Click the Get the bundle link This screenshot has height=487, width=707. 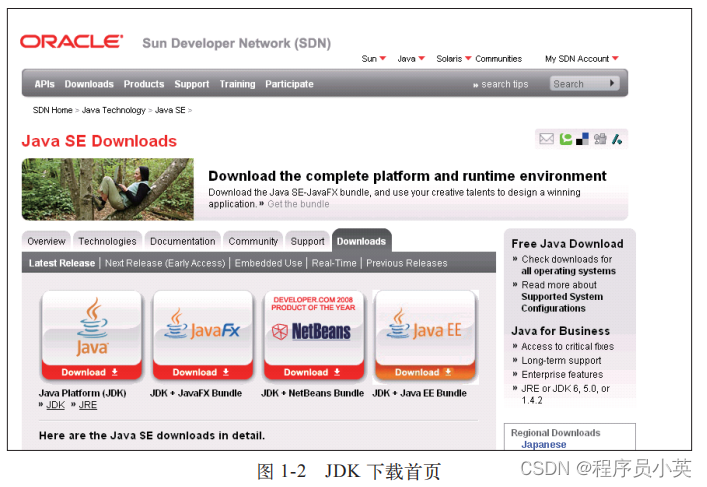[x=298, y=204]
